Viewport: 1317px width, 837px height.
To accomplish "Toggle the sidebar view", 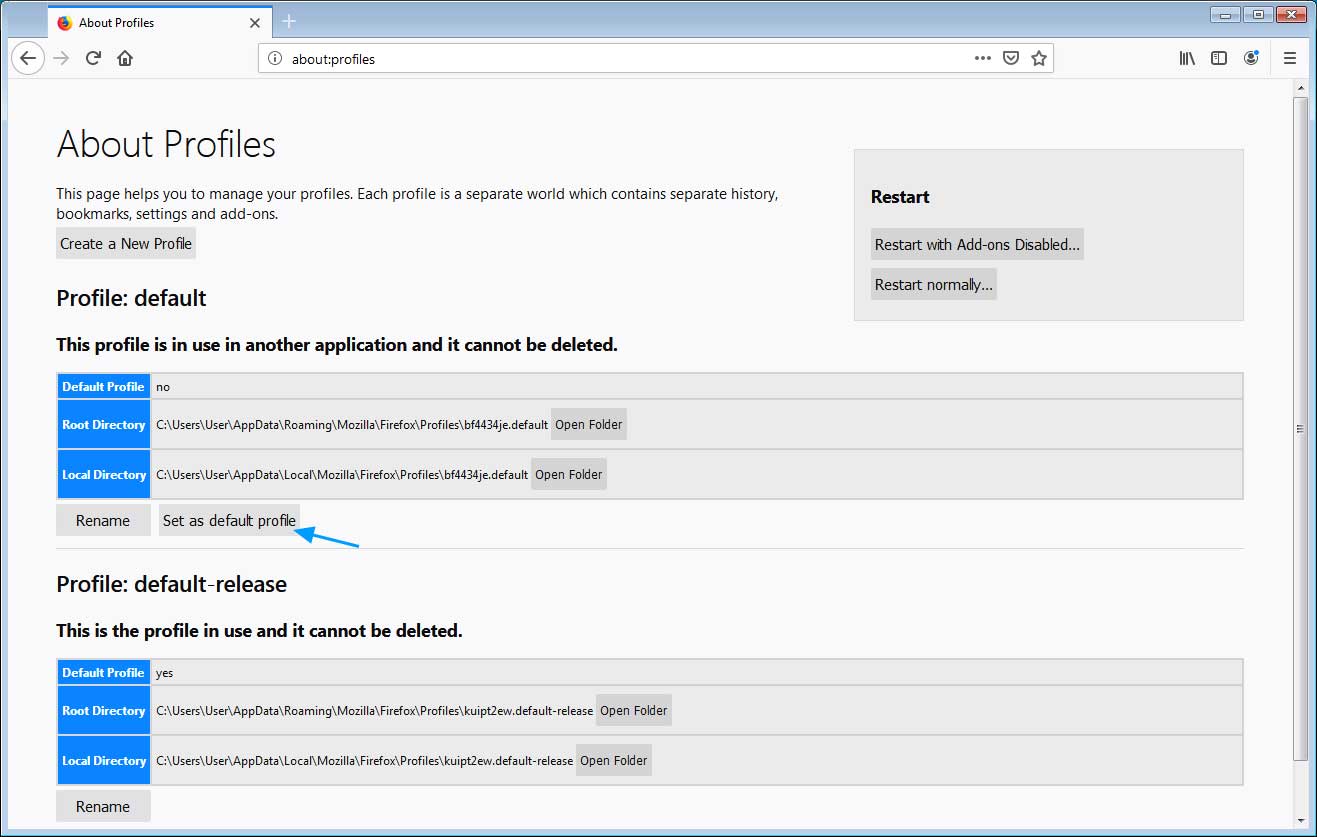I will [x=1219, y=59].
